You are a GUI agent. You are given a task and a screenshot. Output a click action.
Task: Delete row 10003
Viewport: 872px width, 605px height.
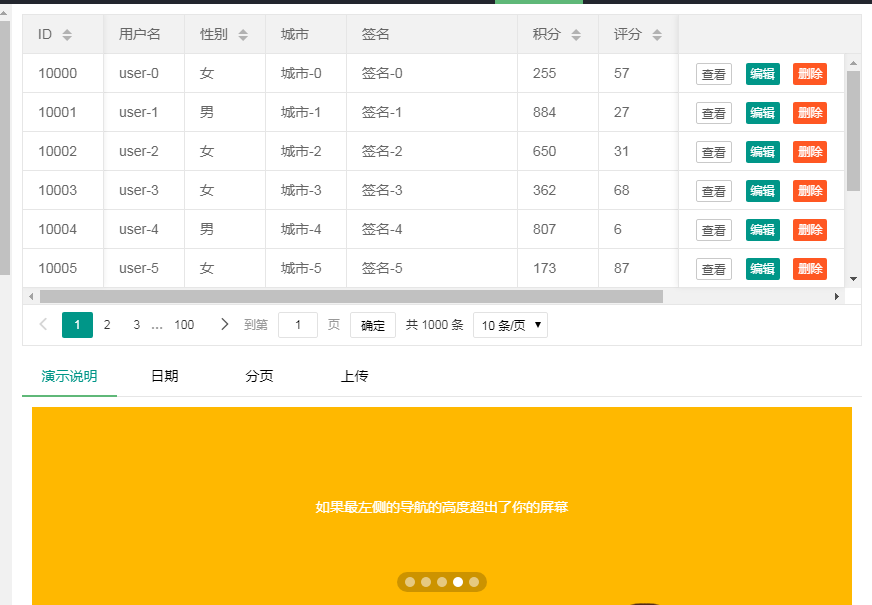coord(810,191)
